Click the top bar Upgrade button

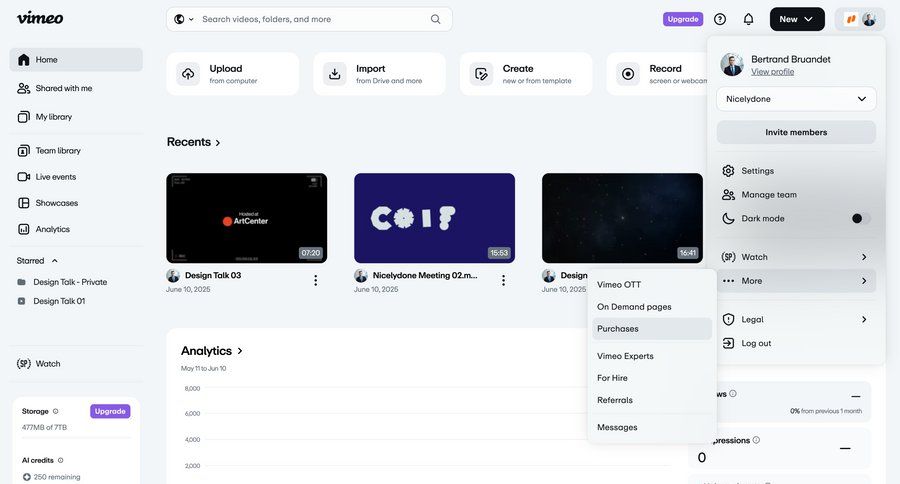(x=683, y=19)
